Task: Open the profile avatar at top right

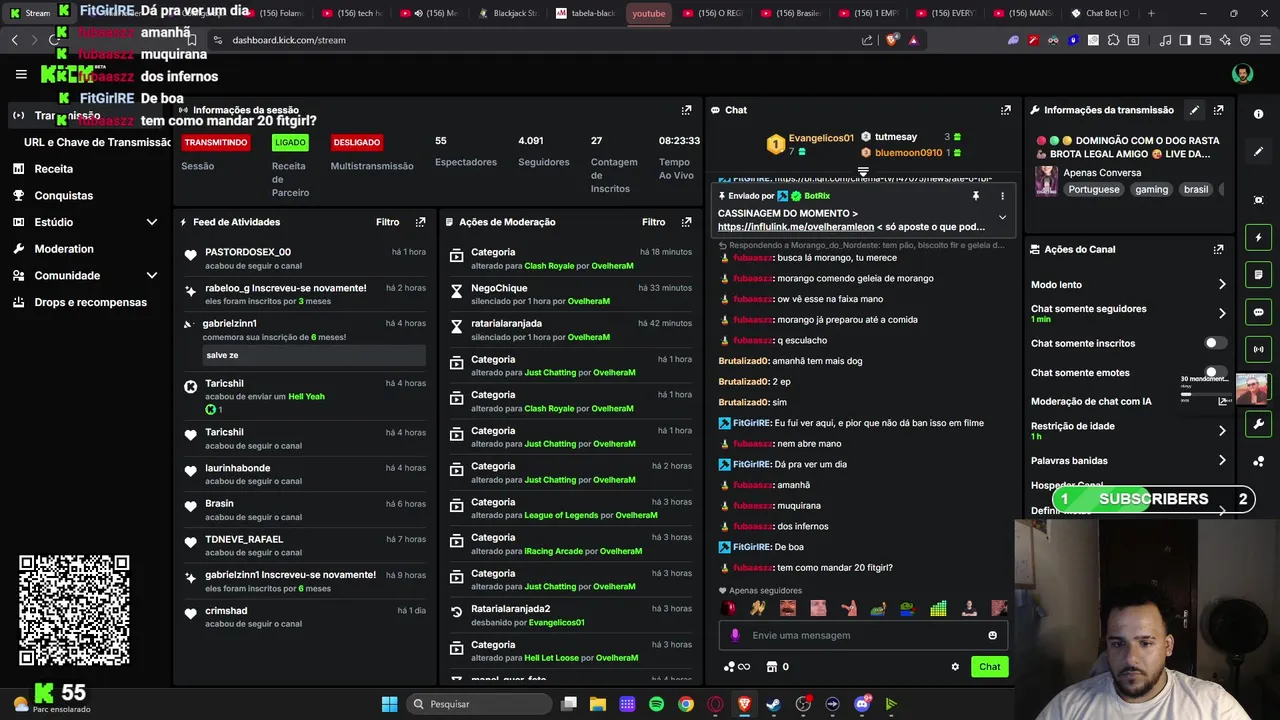Action: coord(1242,74)
